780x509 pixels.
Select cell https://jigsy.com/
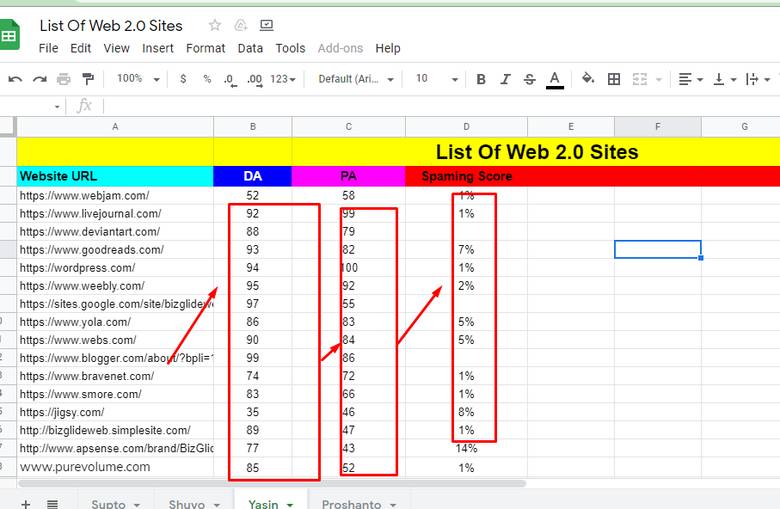pyautogui.click(x=115, y=412)
